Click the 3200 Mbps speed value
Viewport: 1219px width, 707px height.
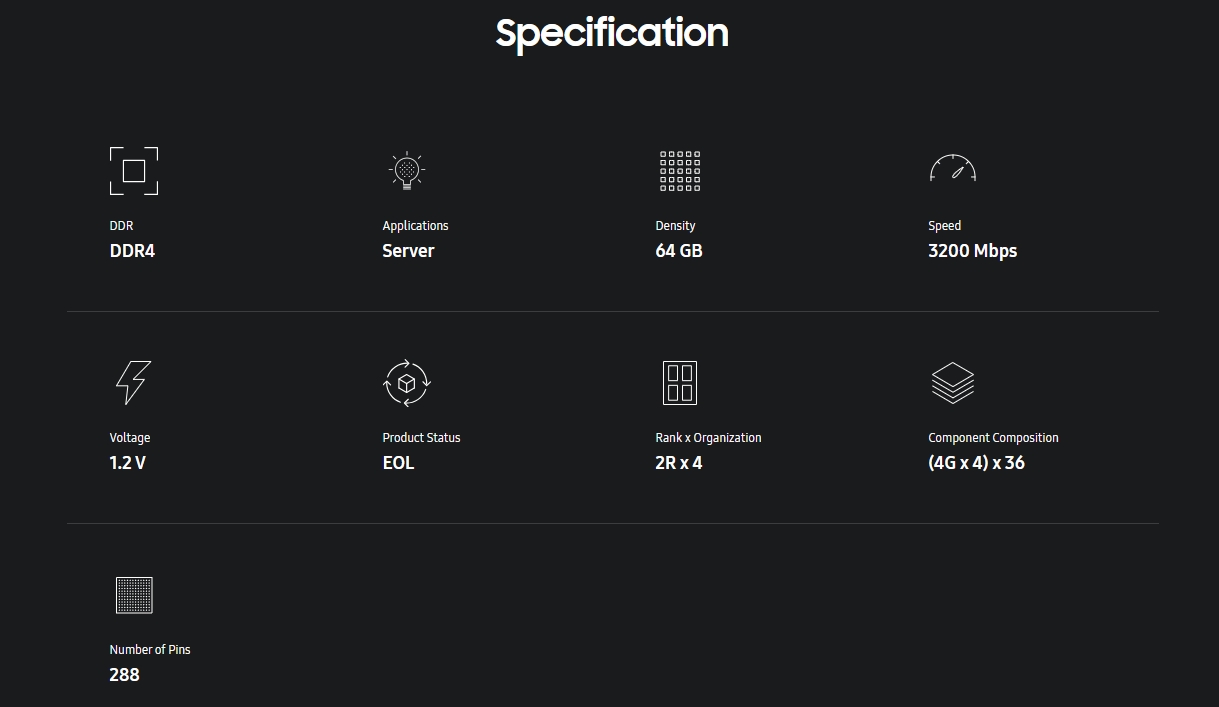point(972,251)
